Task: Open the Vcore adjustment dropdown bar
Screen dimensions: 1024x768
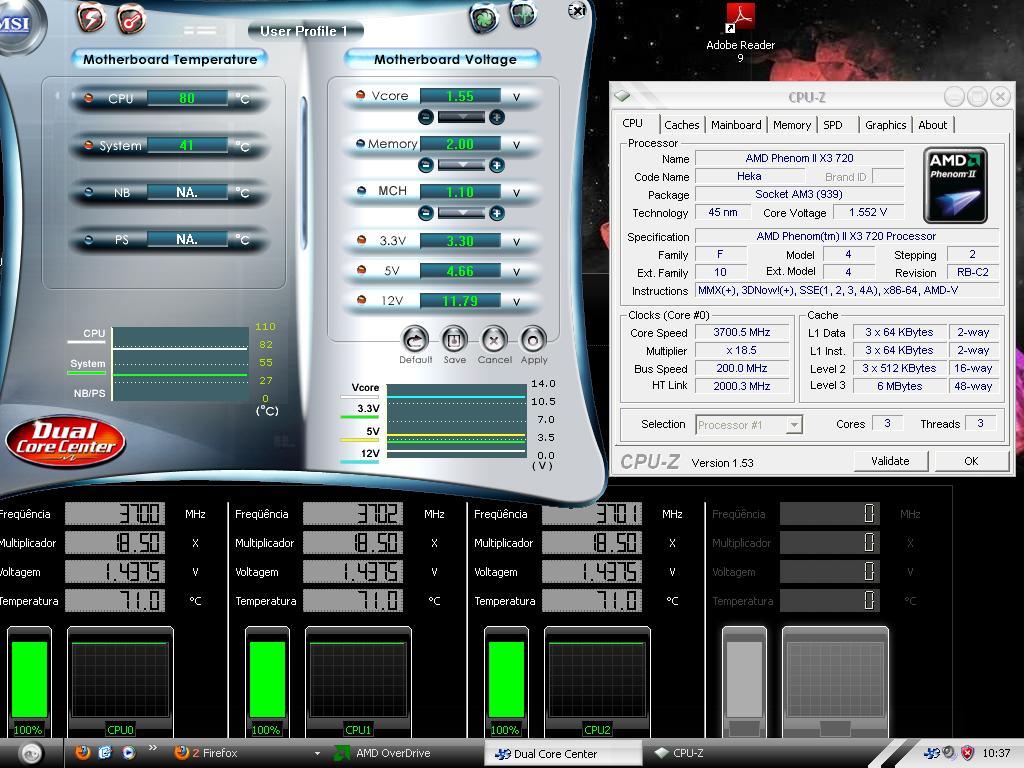Action: pyautogui.click(x=461, y=117)
